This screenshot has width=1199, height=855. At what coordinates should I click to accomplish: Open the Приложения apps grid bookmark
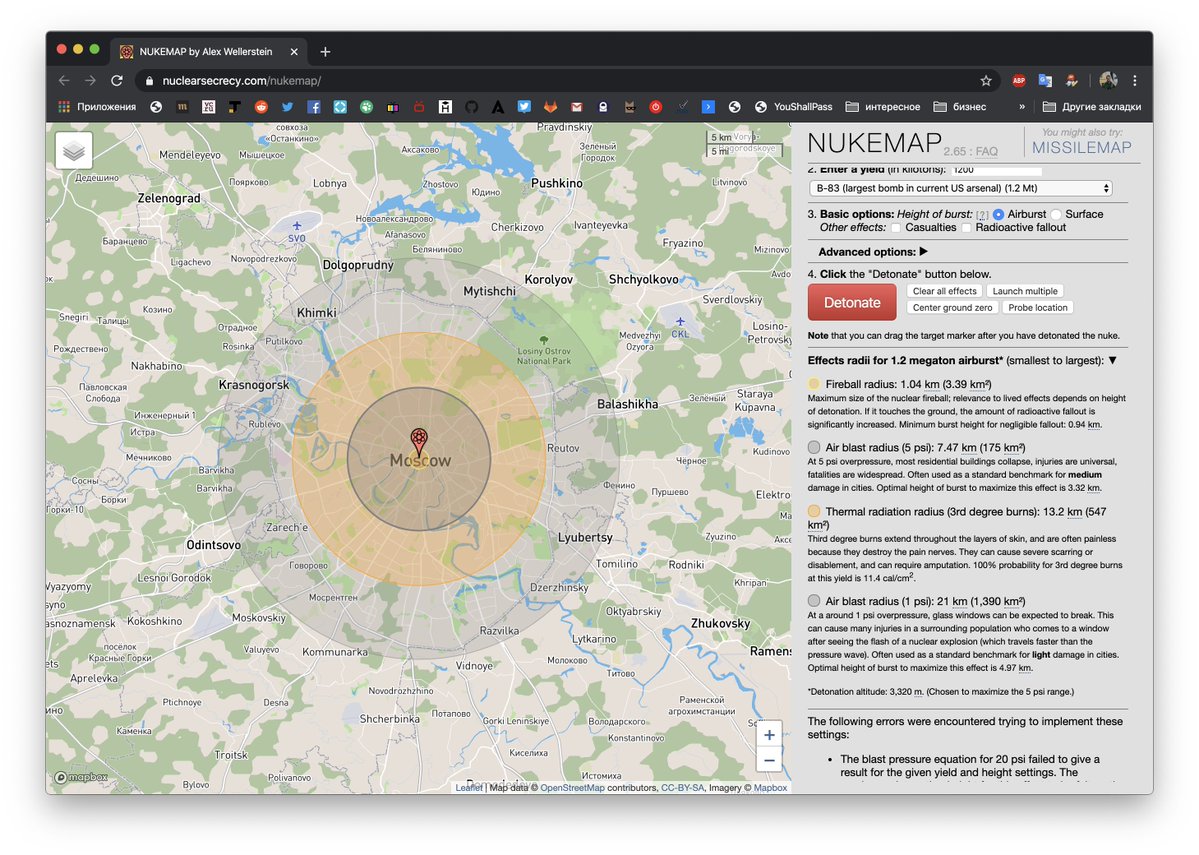click(97, 106)
